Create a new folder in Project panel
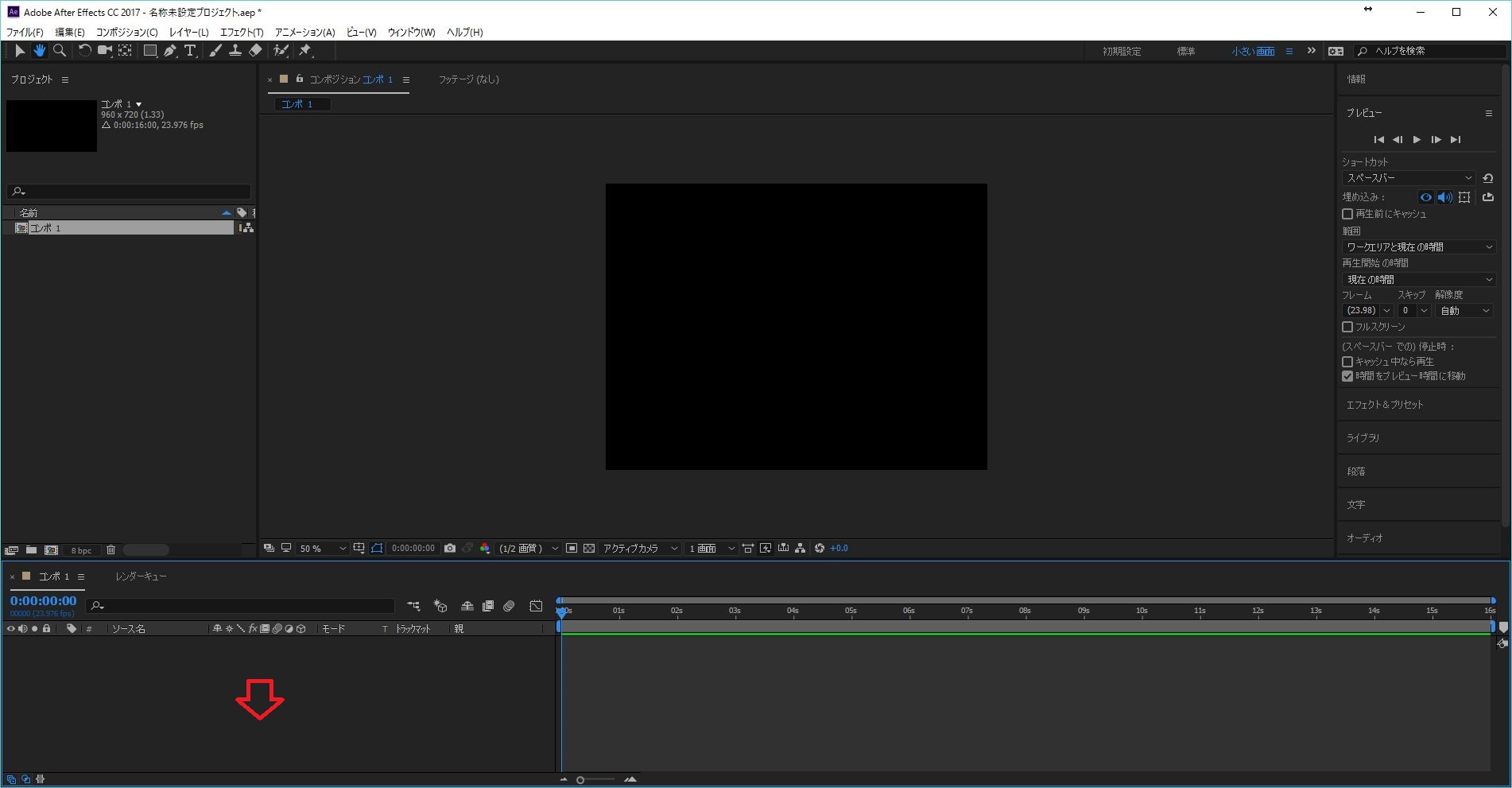The width and height of the screenshot is (1512, 788). (31, 550)
